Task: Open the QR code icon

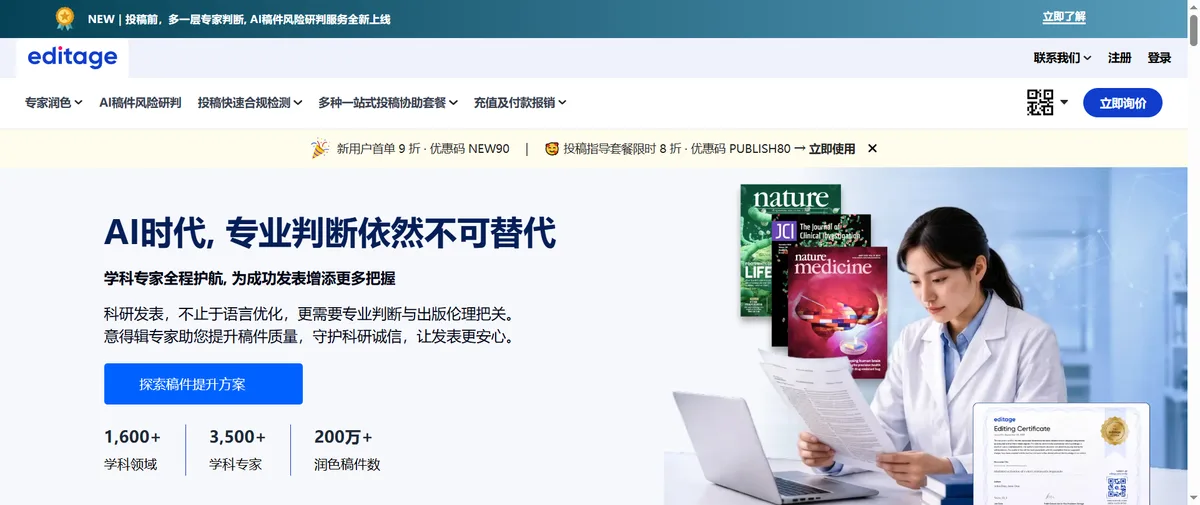Action: (1040, 102)
